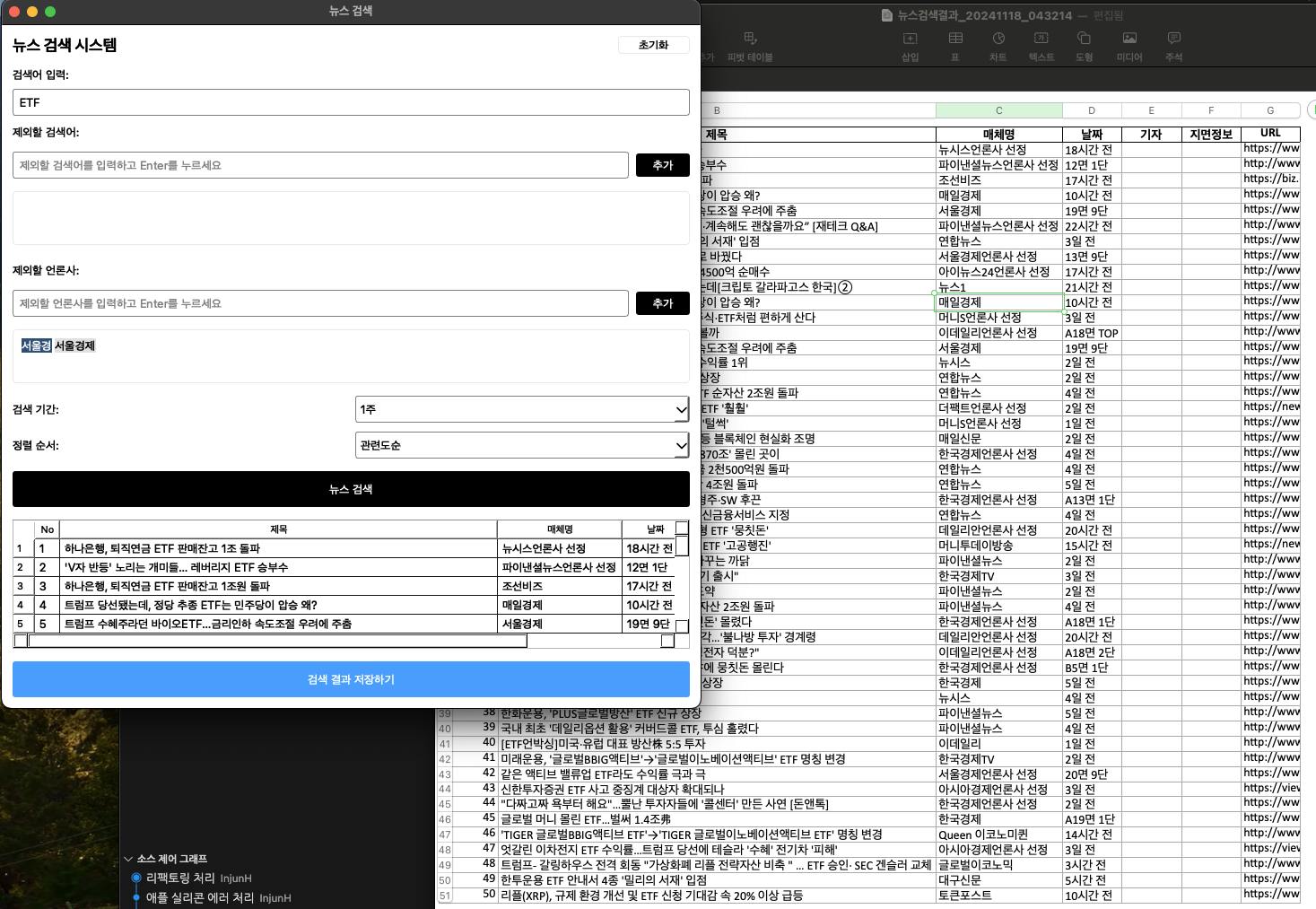
Task: Select column D header in Numbers
Action: pos(1092,110)
